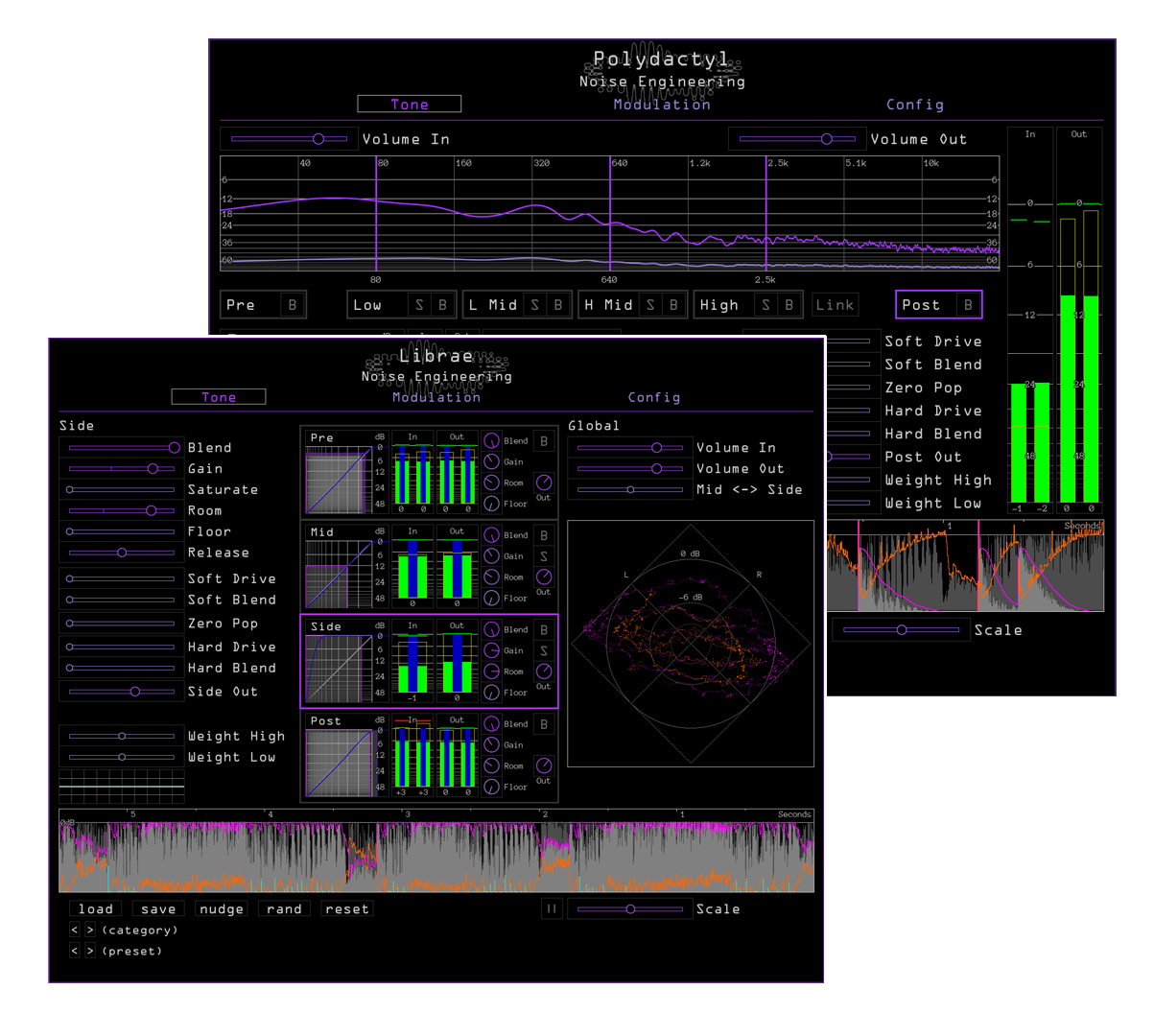
Task: Click the Floor knob in Librae's Post section
Action: 492,787
